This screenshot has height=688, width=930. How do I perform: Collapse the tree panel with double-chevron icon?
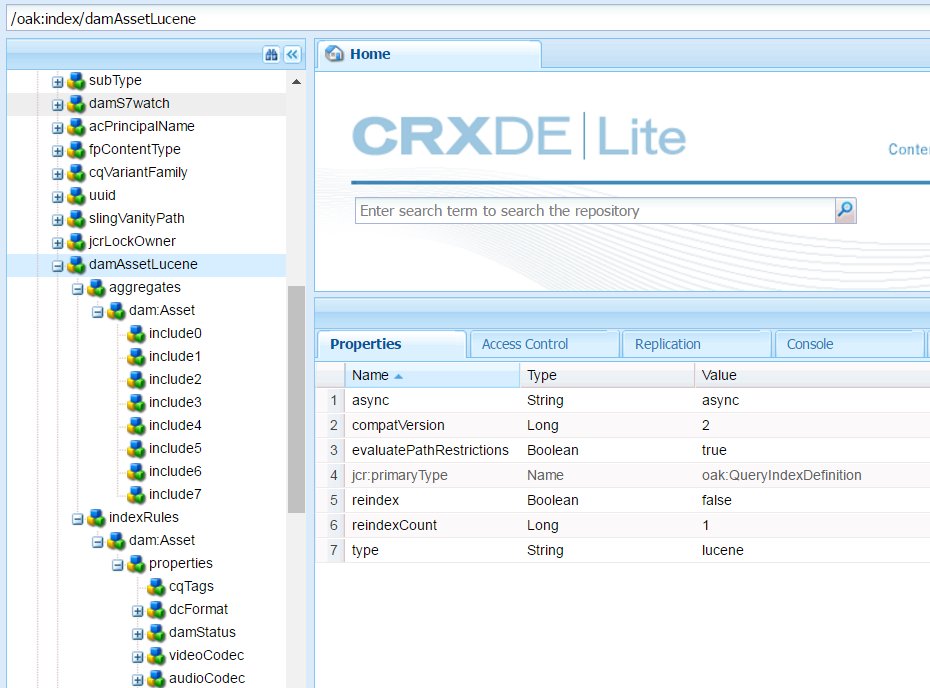pos(292,55)
